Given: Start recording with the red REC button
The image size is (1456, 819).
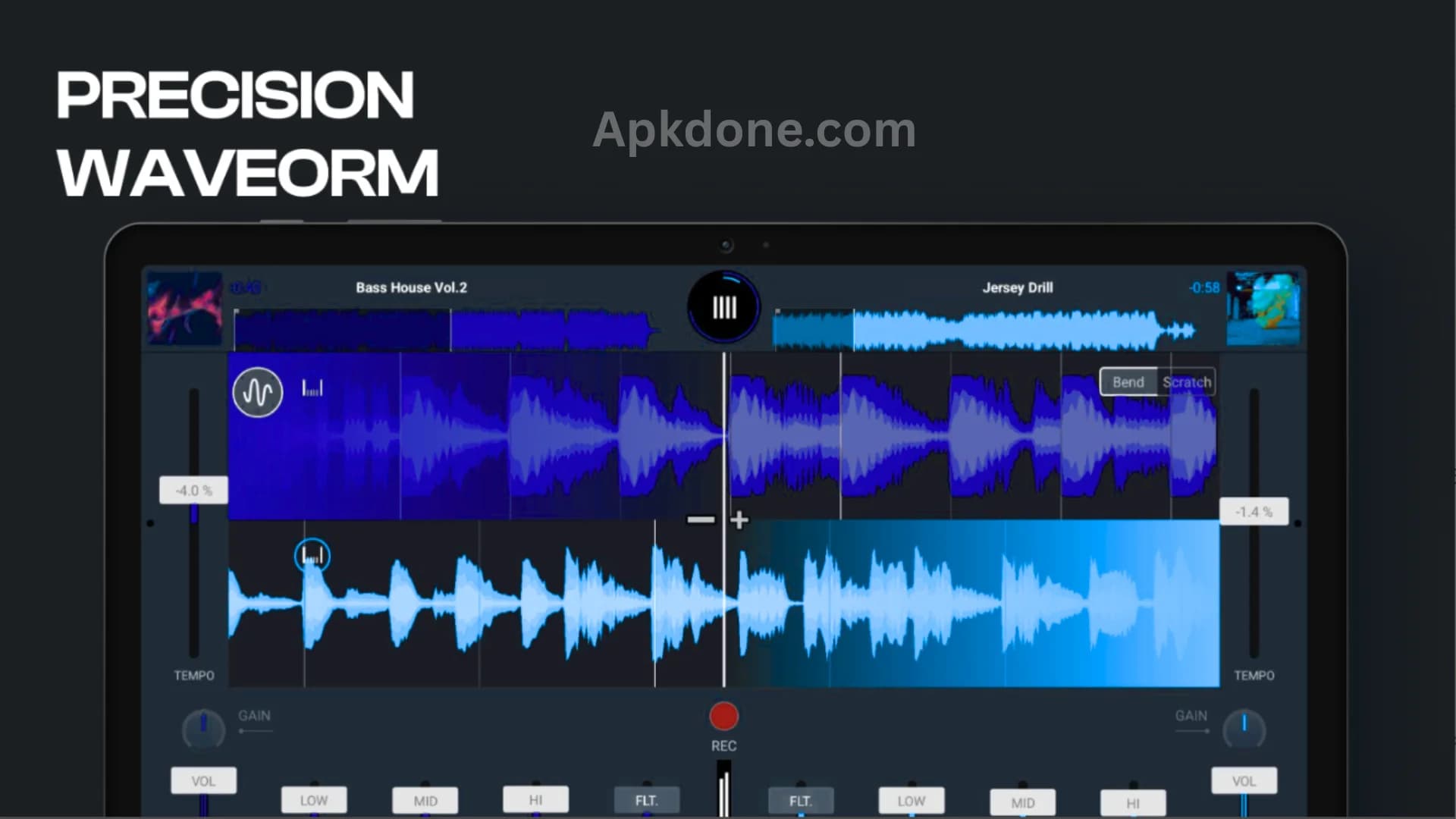Looking at the screenshot, I should (x=723, y=716).
